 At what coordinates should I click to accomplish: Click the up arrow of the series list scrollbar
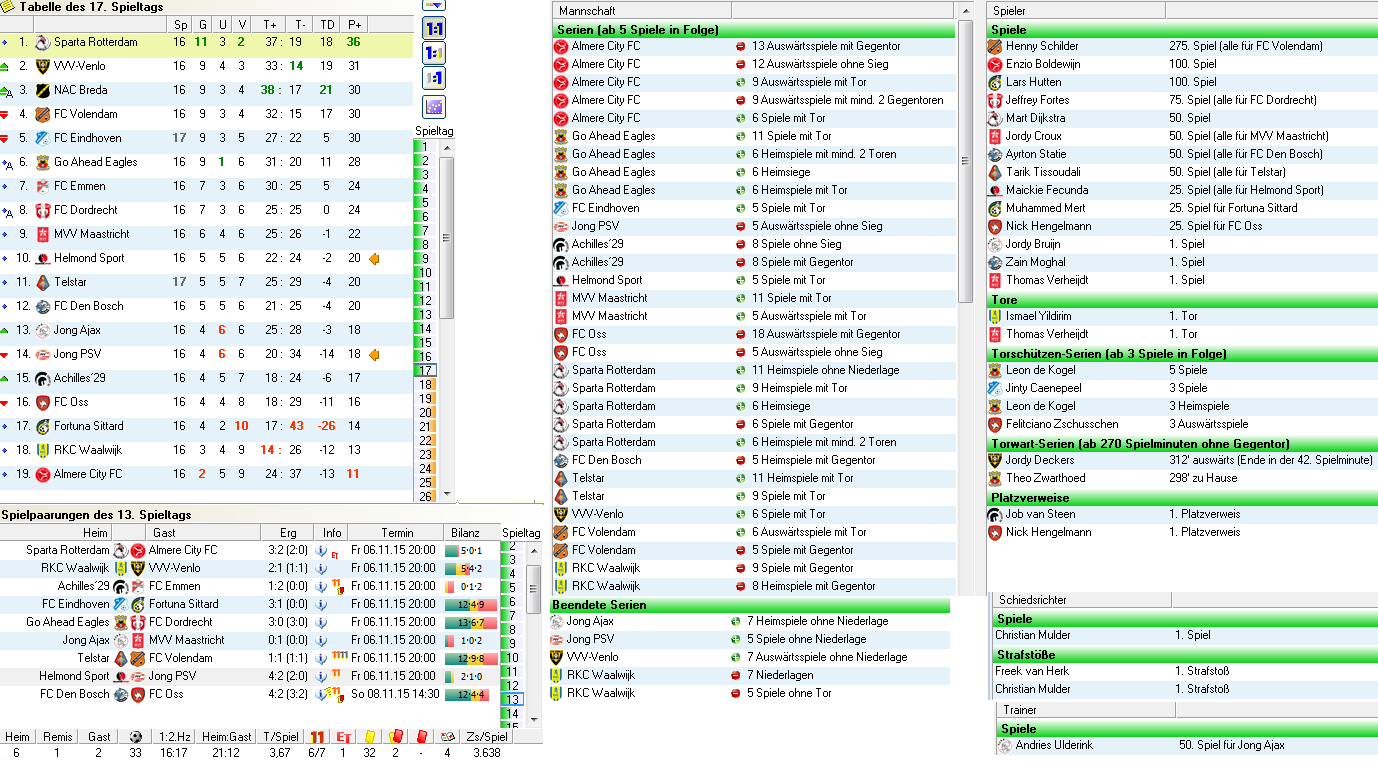(965, 10)
